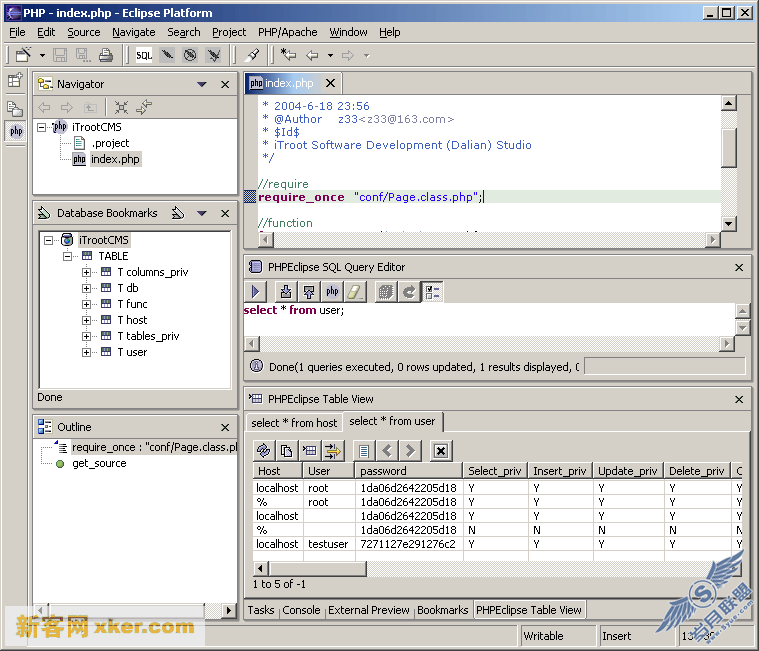759x651 pixels.
Task: Click the New wizard icon in main toolbar
Action: (x=23, y=55)
